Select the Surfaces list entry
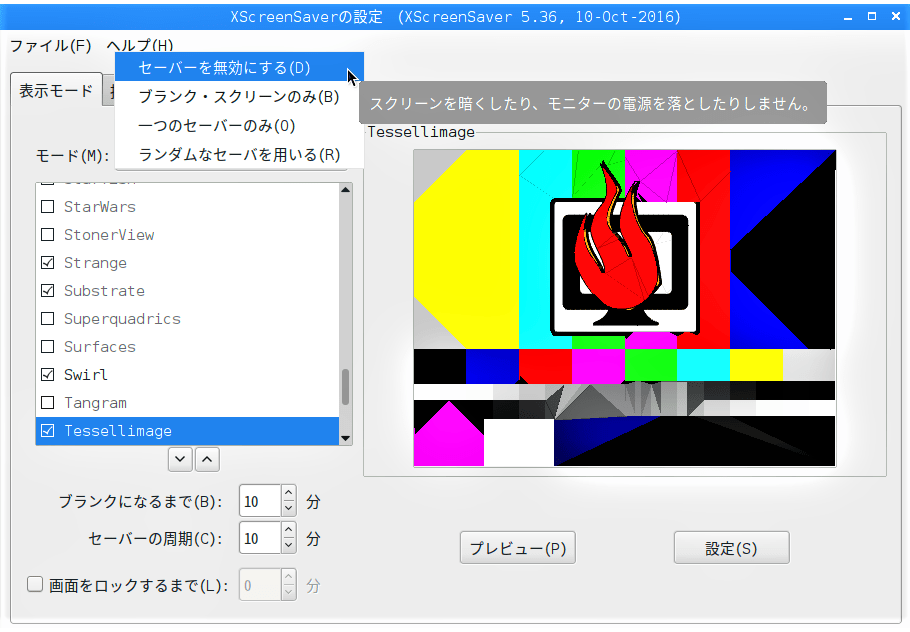 [x=187, y=346]
